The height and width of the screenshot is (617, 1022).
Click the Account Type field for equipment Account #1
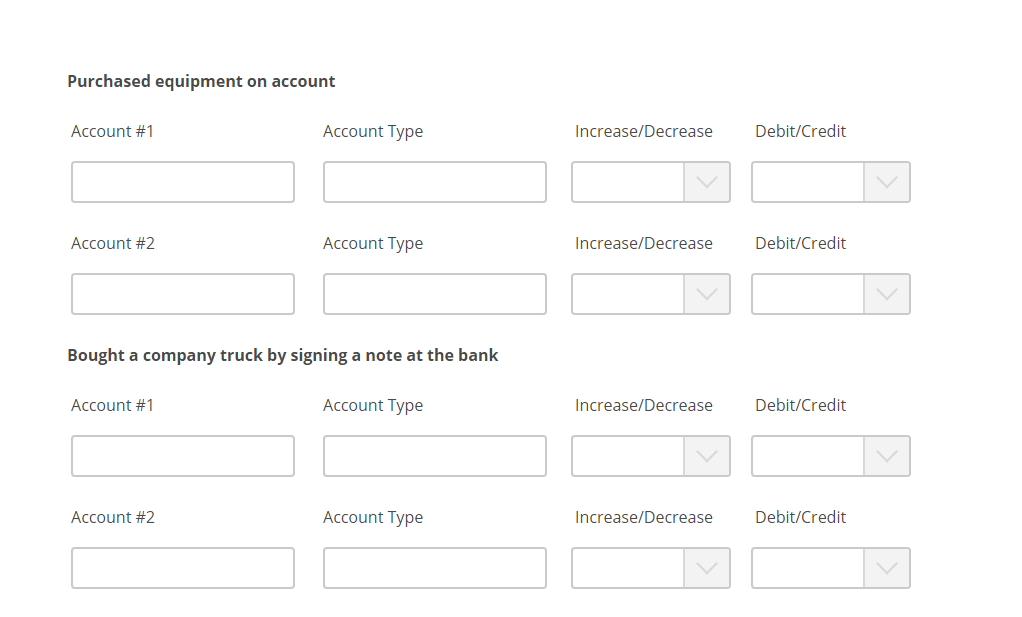coord(434,182)
